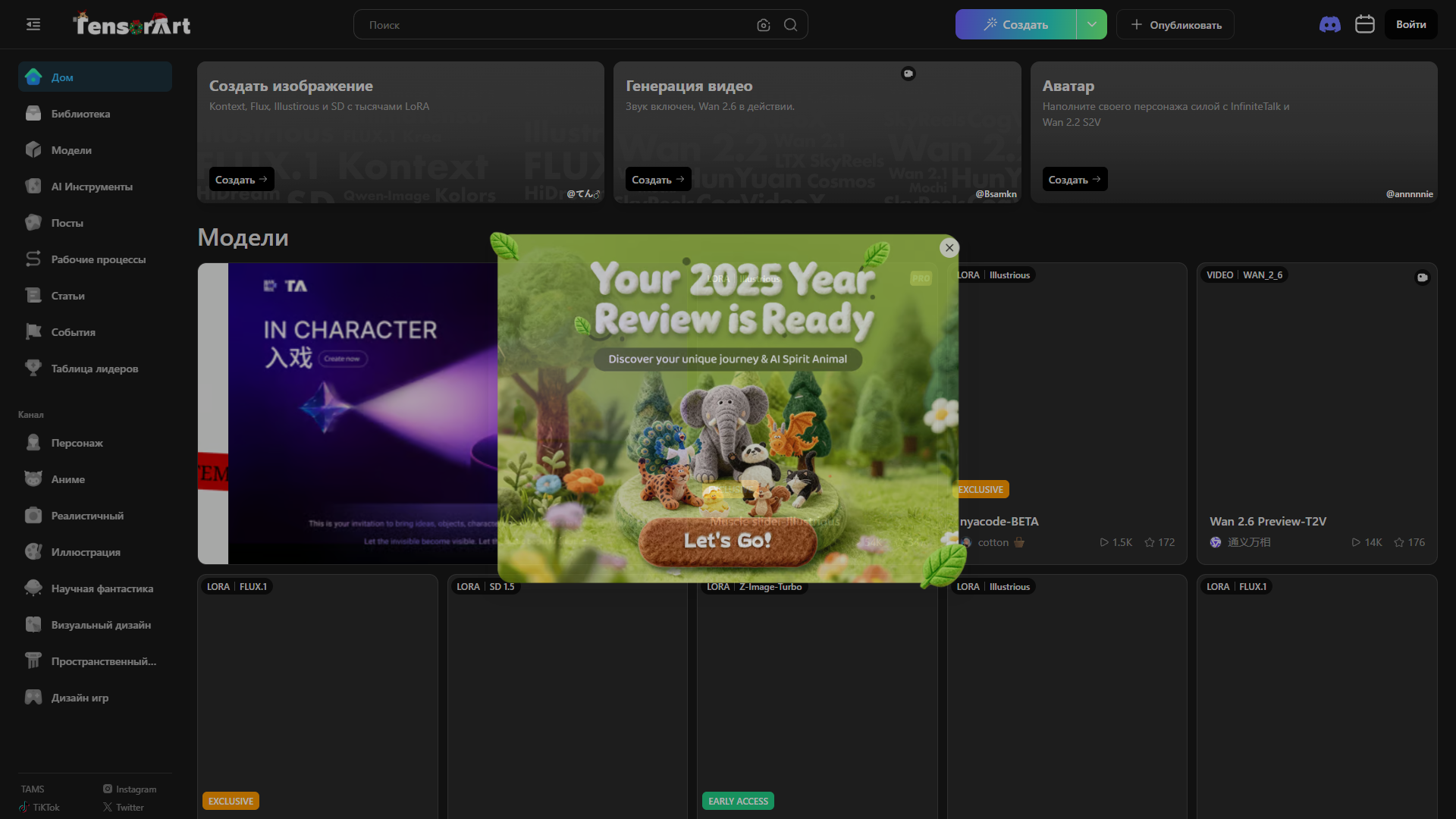Open the calendar icon in the header
This screenshot has height=819, width=1456.
pos(1365,24)
